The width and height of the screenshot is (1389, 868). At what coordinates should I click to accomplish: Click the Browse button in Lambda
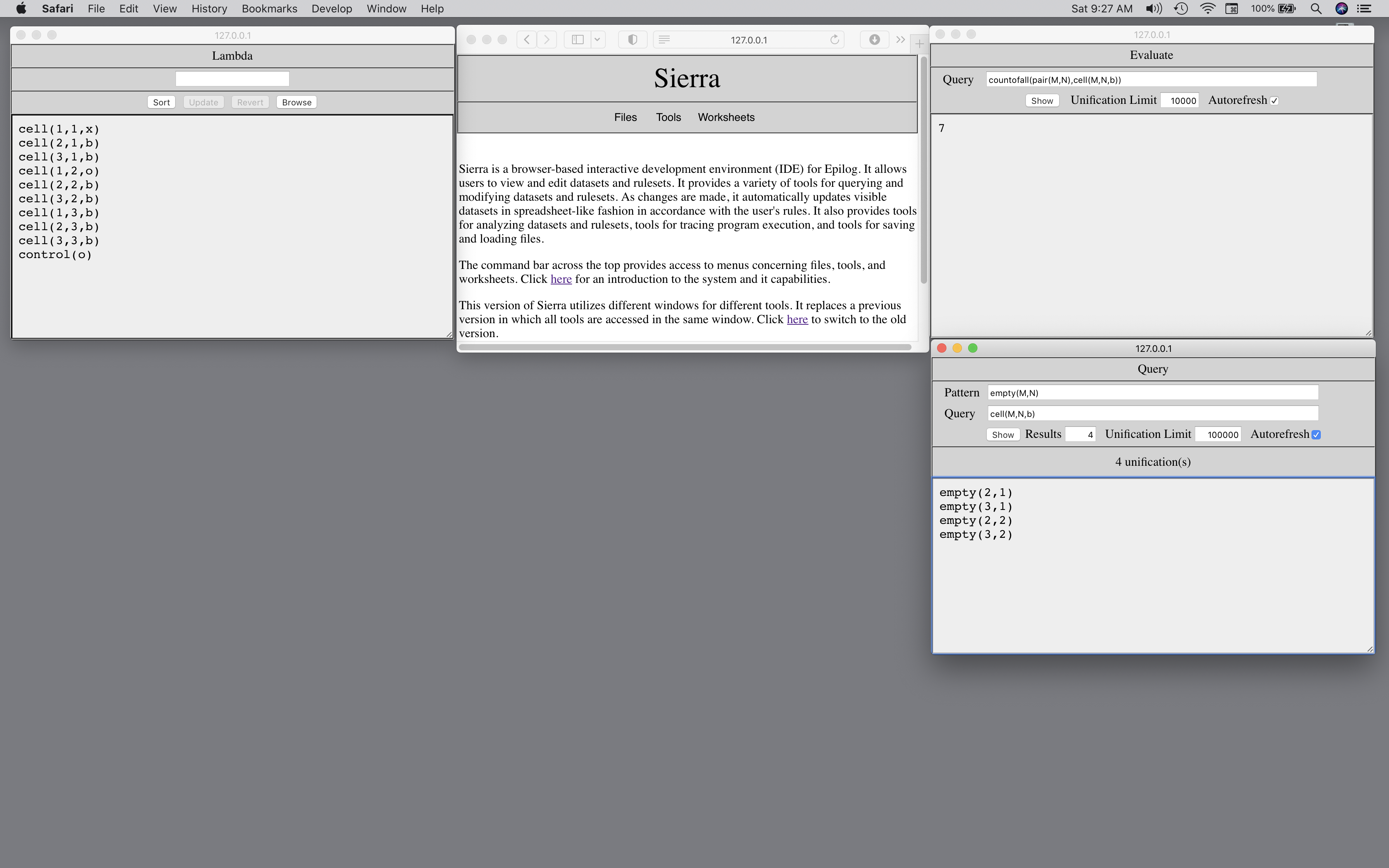pos(296,103)
